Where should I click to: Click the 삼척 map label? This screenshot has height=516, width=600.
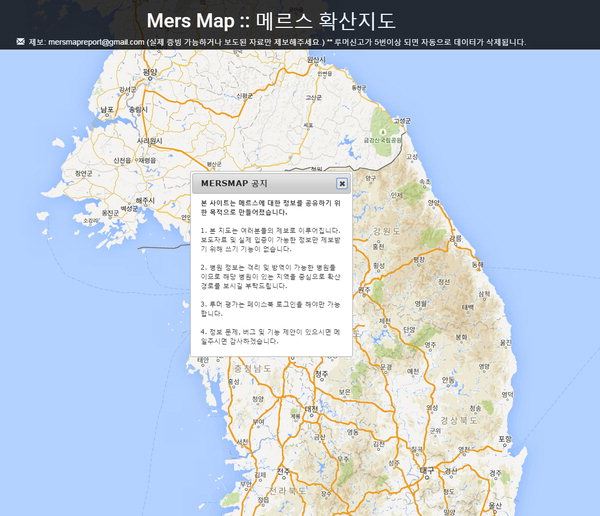point(484,294)
